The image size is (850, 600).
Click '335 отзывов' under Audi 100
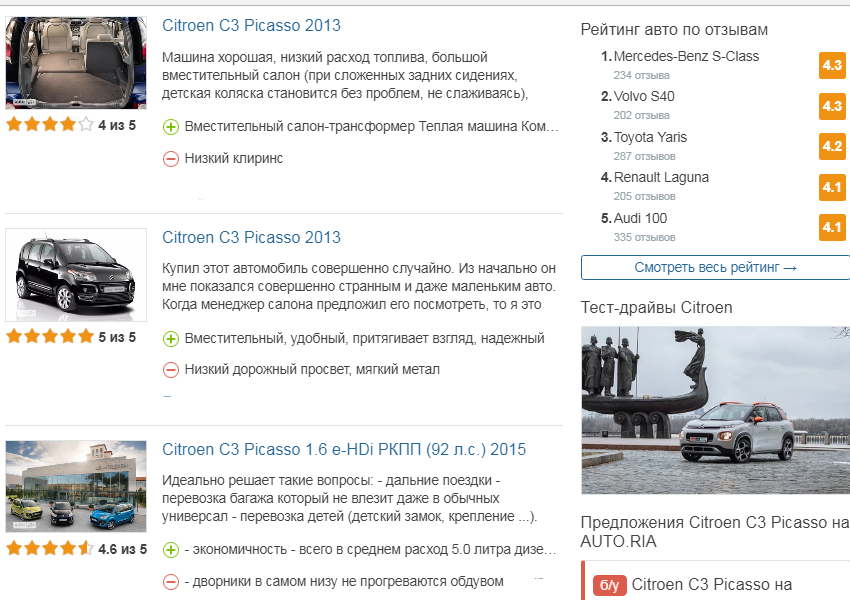tap(645, 237)
